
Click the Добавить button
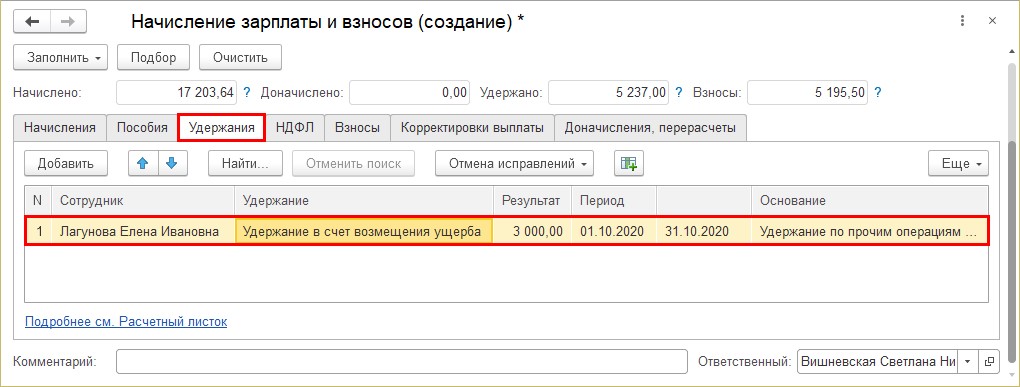pyautogui.click(x=66, y=163)
